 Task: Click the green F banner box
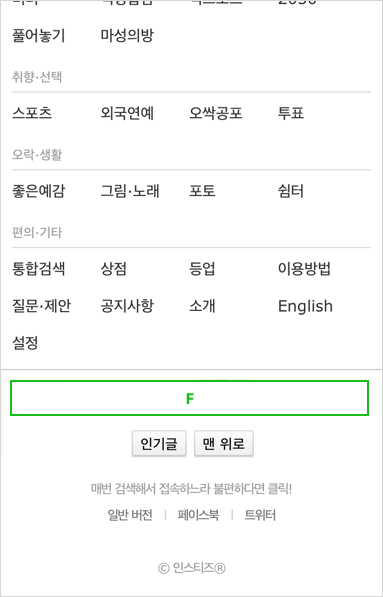click(189, 398)
